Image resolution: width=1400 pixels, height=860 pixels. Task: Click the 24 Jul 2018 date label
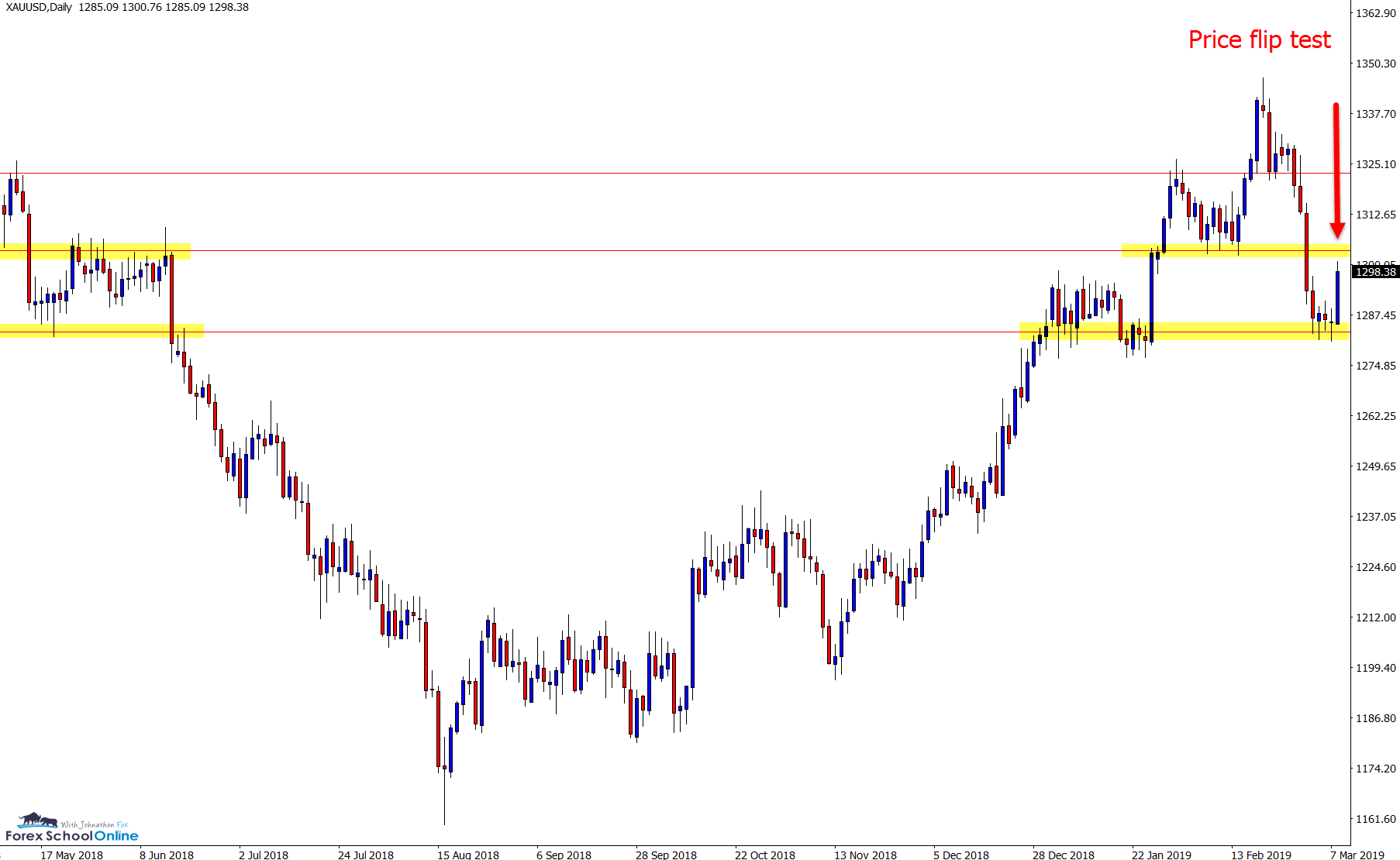(x=366, y=855)
